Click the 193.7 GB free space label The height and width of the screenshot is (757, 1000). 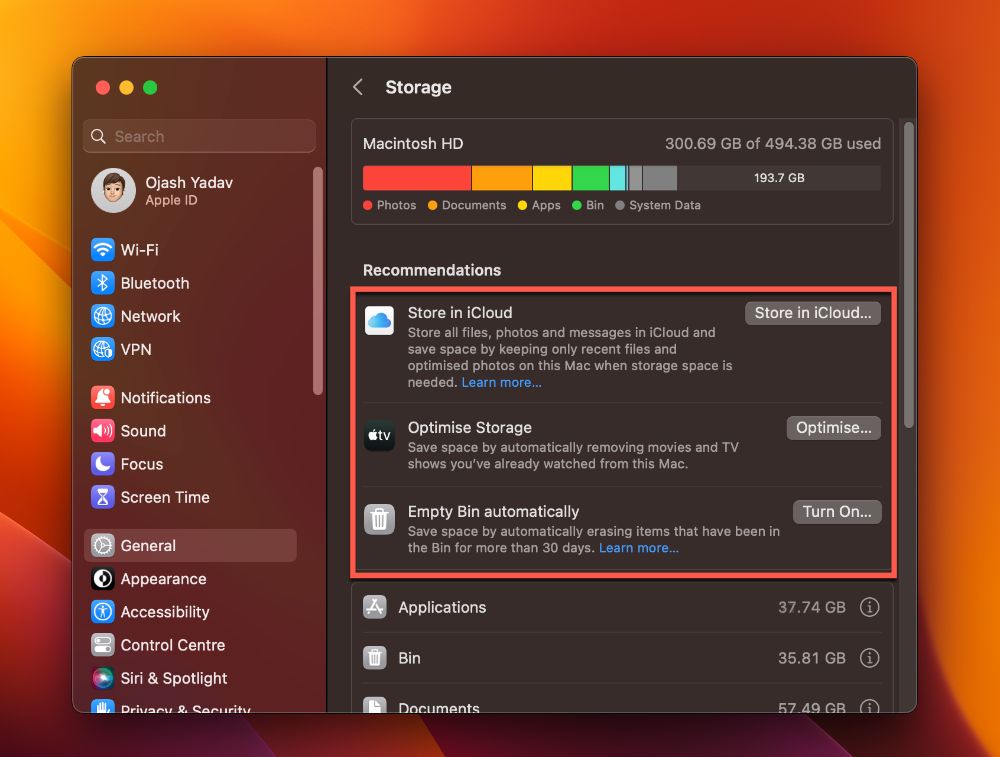pos(779,178)
